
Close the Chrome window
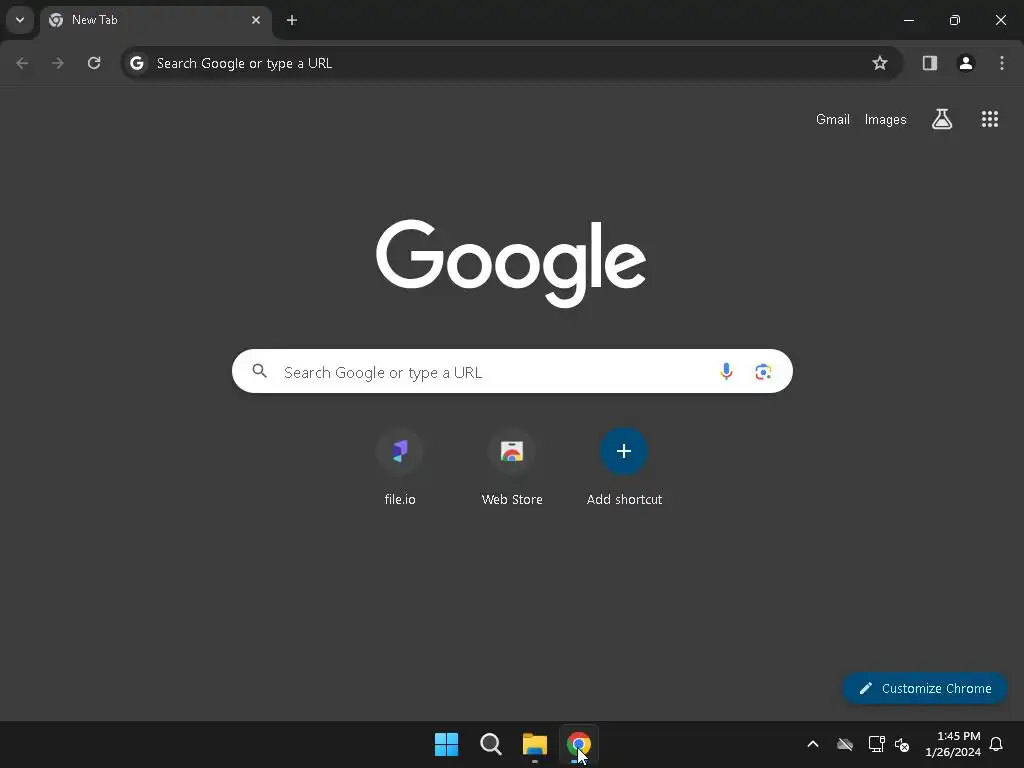click(1000, 20)
